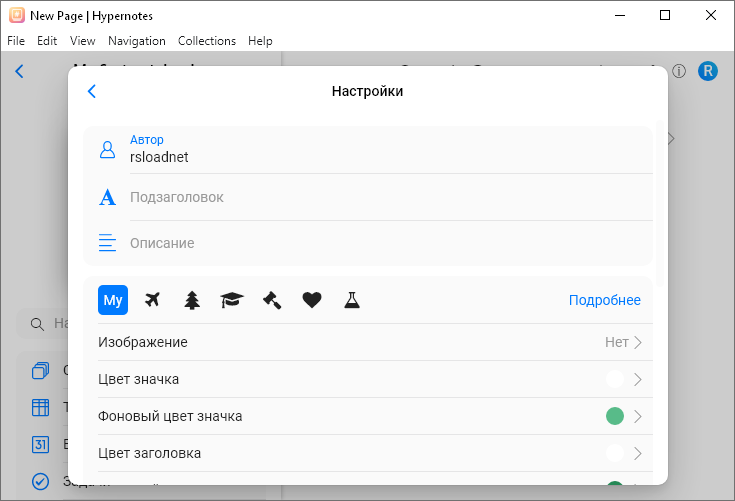The height and width of the screenshot is (501, 735).
Task: Choose the pine tree icon
Action: [192, 300]
